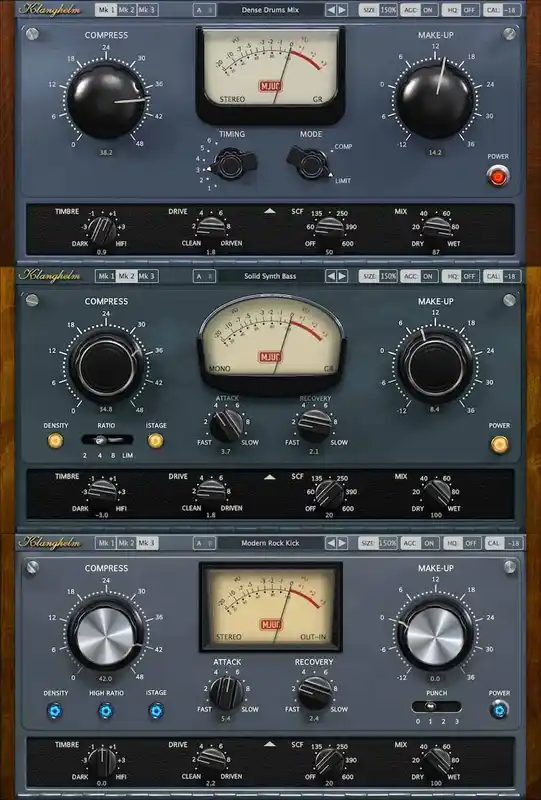Open the SIZE 150% selector on the Dense Drums Mix unit
The width and height of the screenshot is (541, 800).
[378, 10]
